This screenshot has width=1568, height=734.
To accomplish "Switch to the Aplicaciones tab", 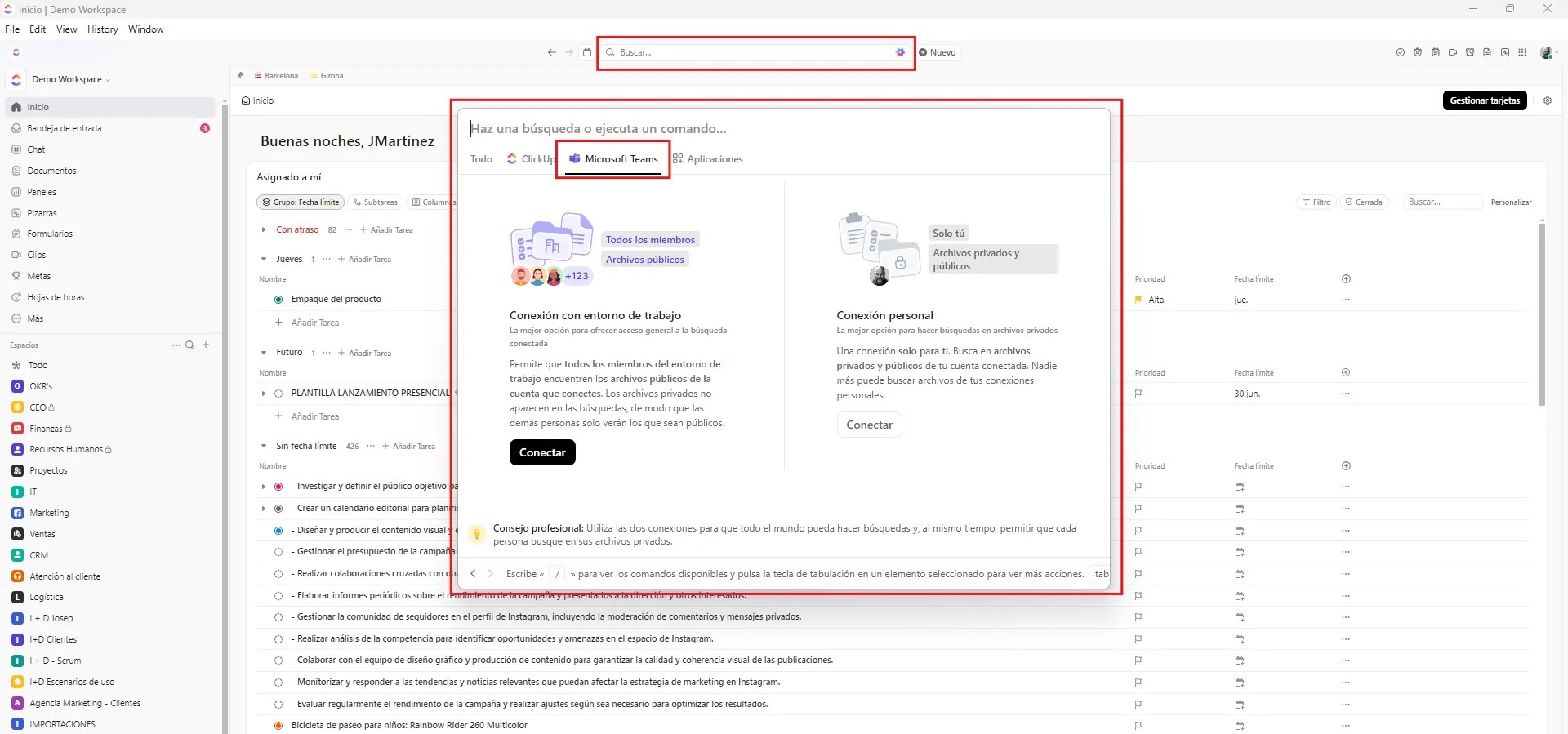I will [708, 159].
